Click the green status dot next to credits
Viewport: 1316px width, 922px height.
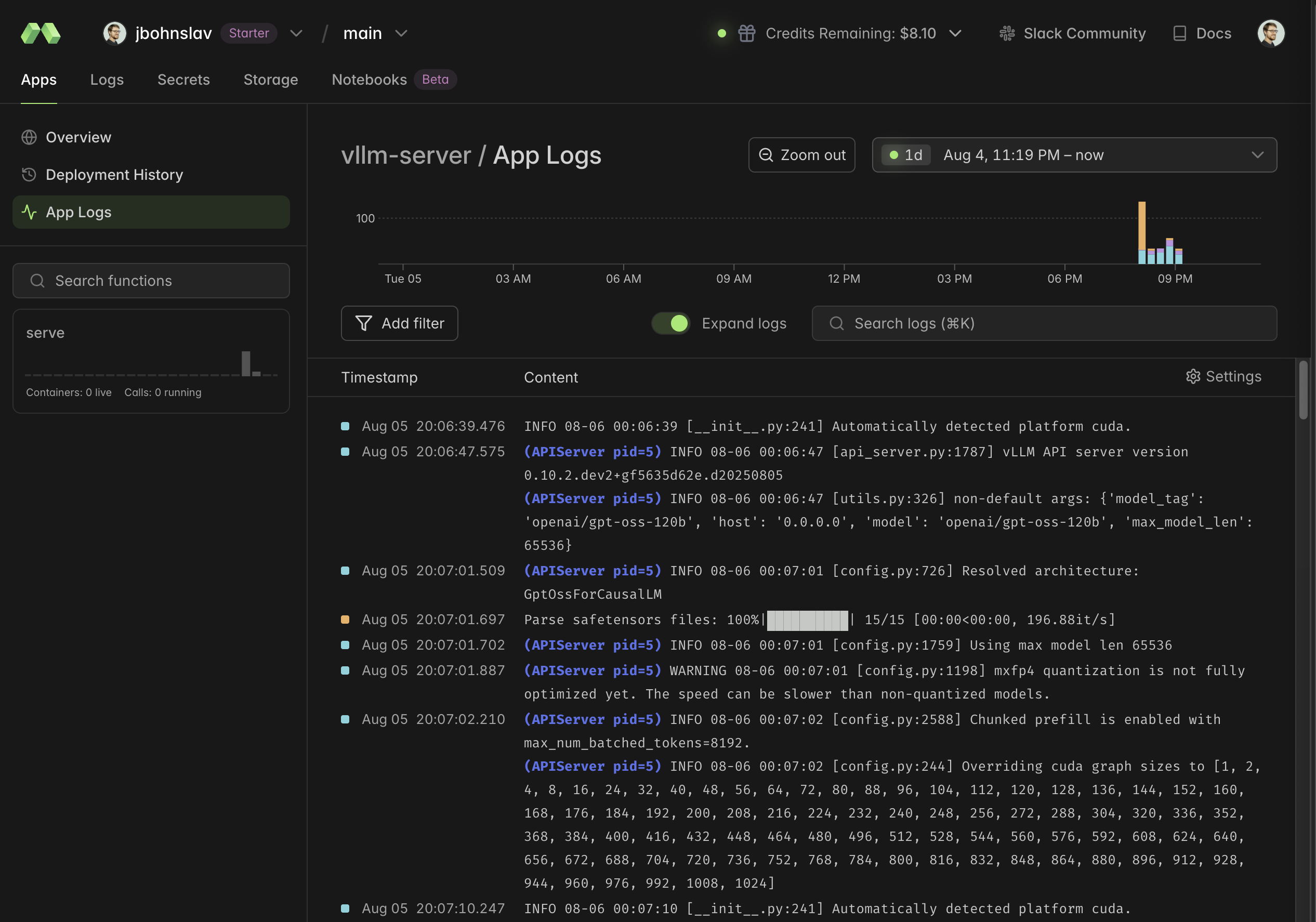(x=722, y=33)
